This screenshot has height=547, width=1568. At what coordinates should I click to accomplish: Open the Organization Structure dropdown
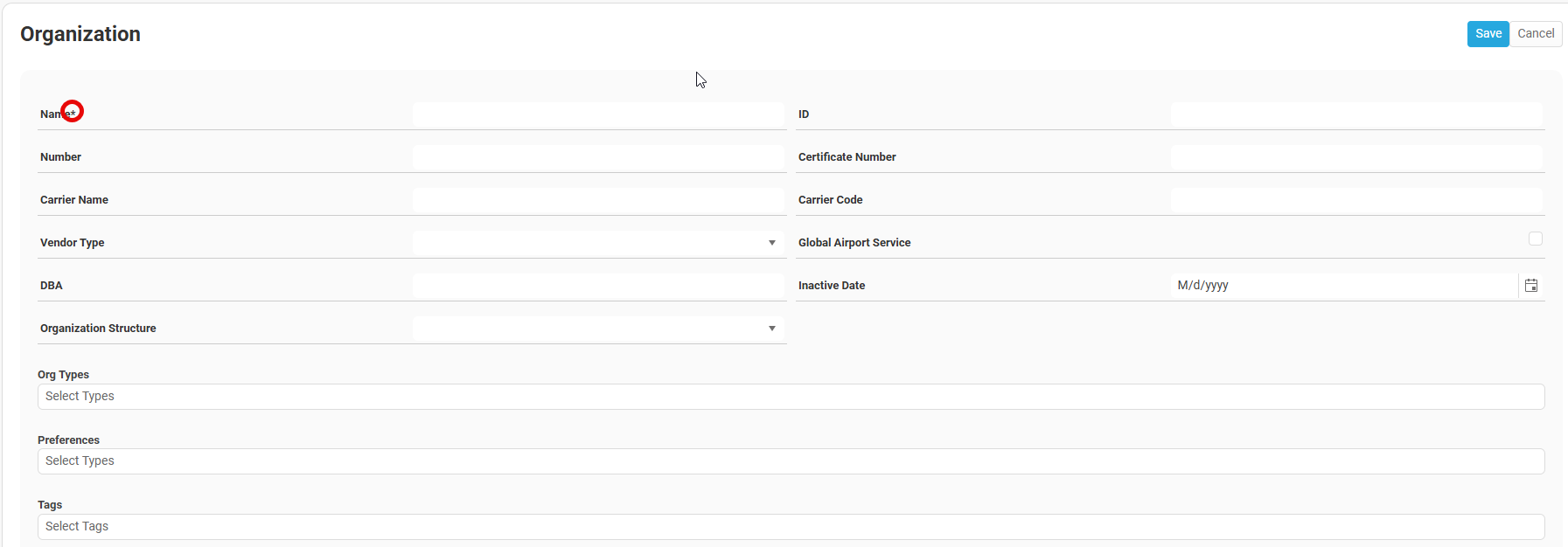click(772, 329)
